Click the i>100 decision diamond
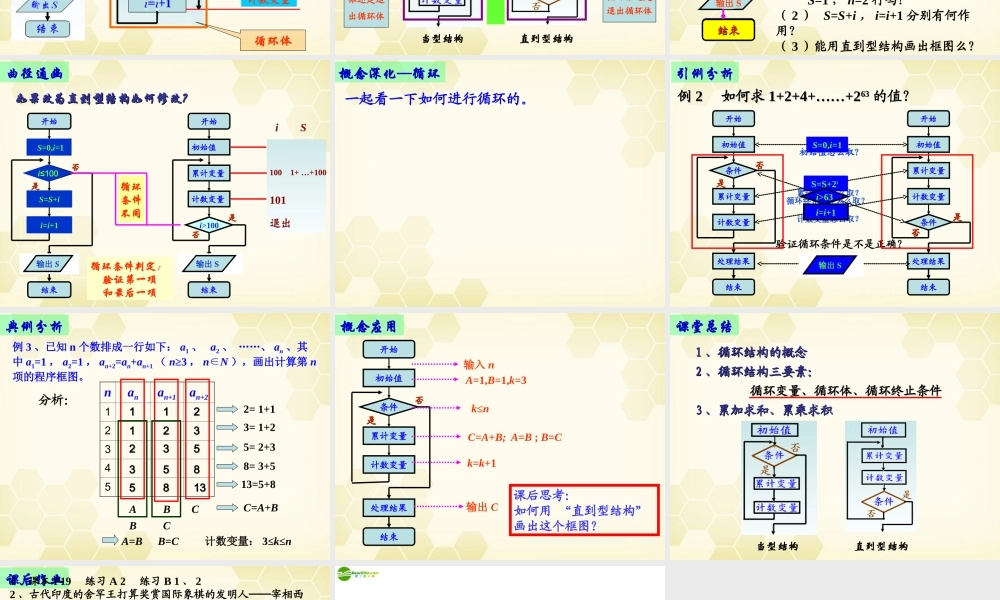The width and height of the screenshot is (1000, 600). pos(209,225)
